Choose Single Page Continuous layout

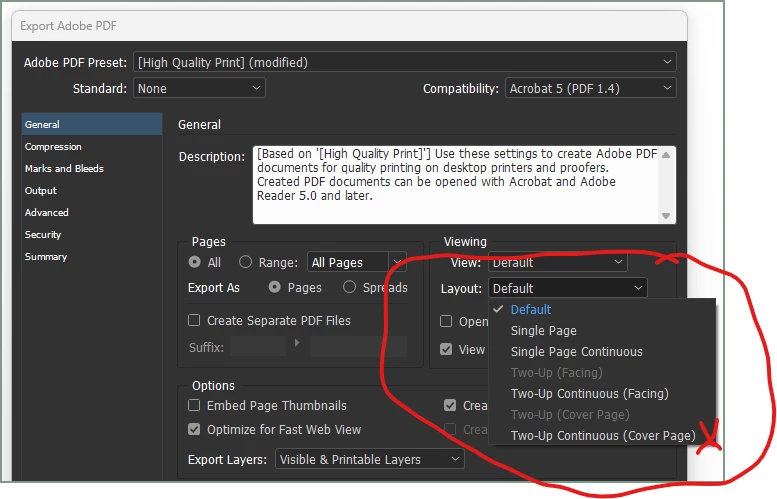pos(576,351)
